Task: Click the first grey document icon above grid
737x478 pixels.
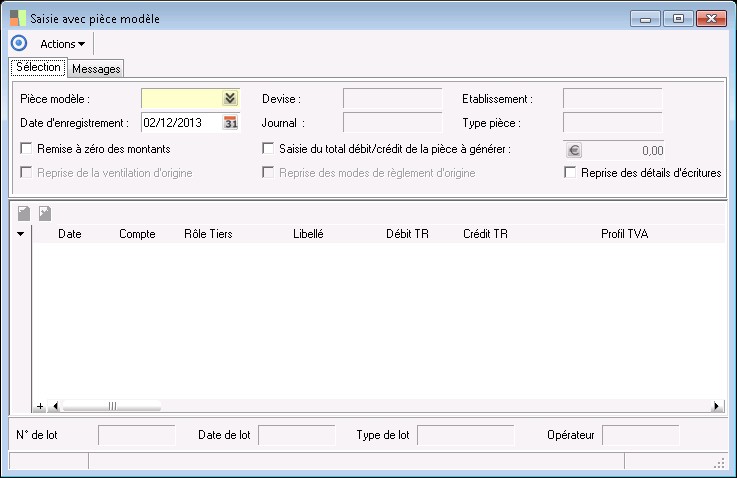Action: 24,213
